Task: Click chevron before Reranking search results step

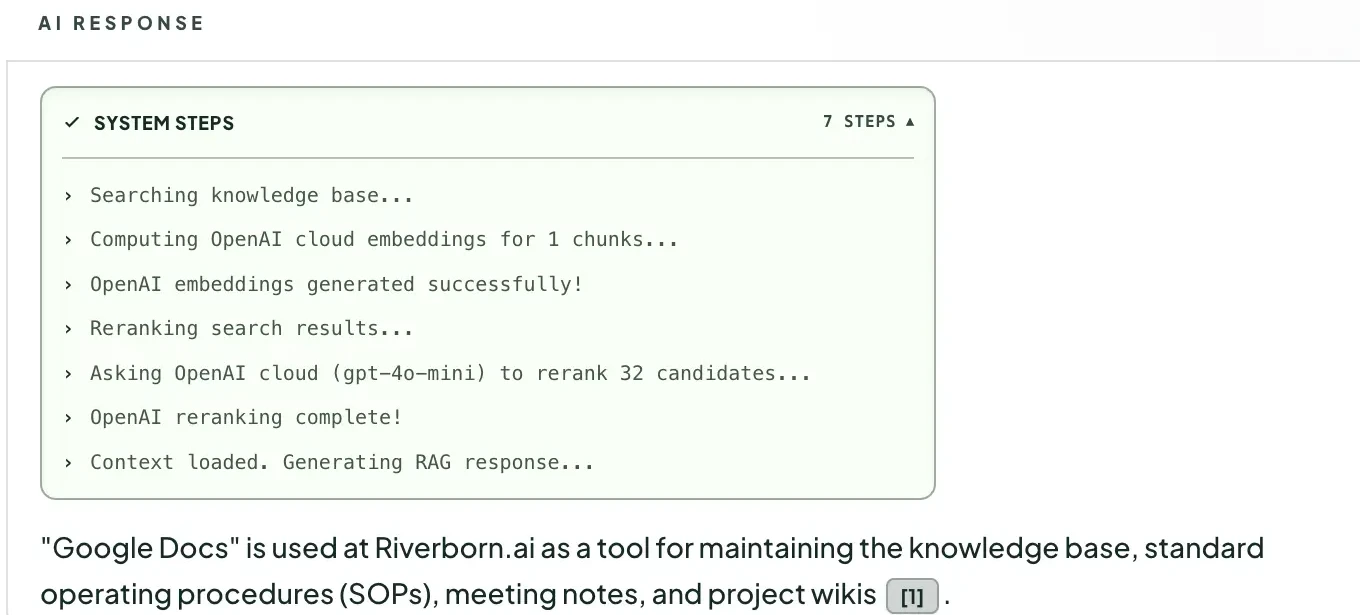Action: pos(68,329)
